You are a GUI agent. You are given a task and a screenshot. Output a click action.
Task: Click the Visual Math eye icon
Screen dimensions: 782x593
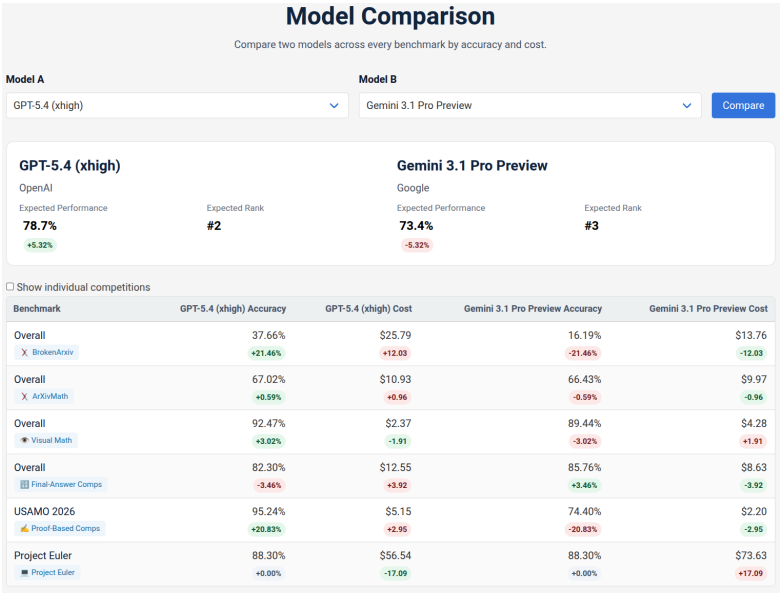click(24, 440)
